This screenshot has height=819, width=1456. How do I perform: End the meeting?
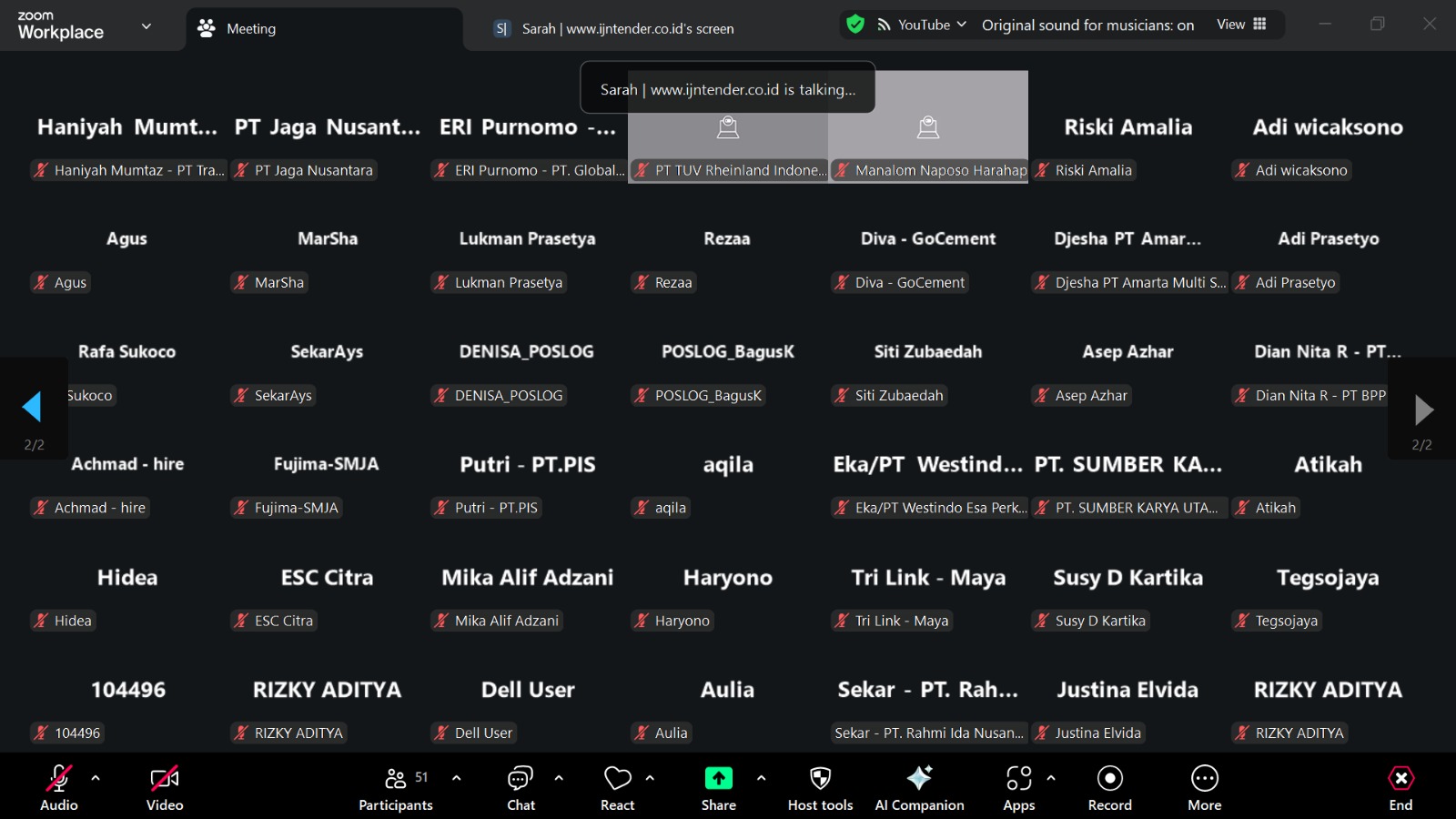tap(1400, 788)
